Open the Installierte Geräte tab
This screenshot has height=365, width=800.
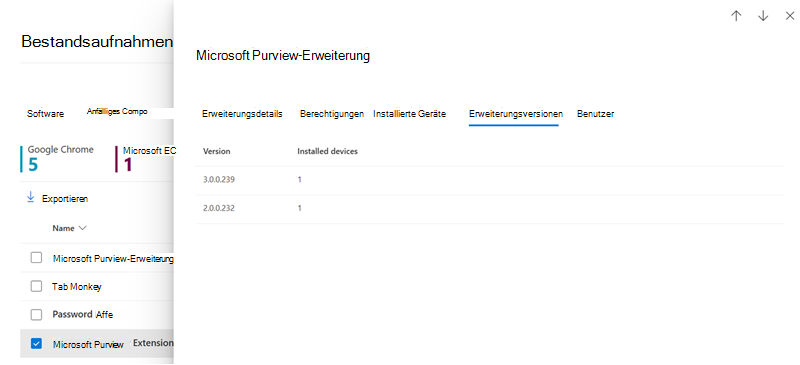[409, 114]
